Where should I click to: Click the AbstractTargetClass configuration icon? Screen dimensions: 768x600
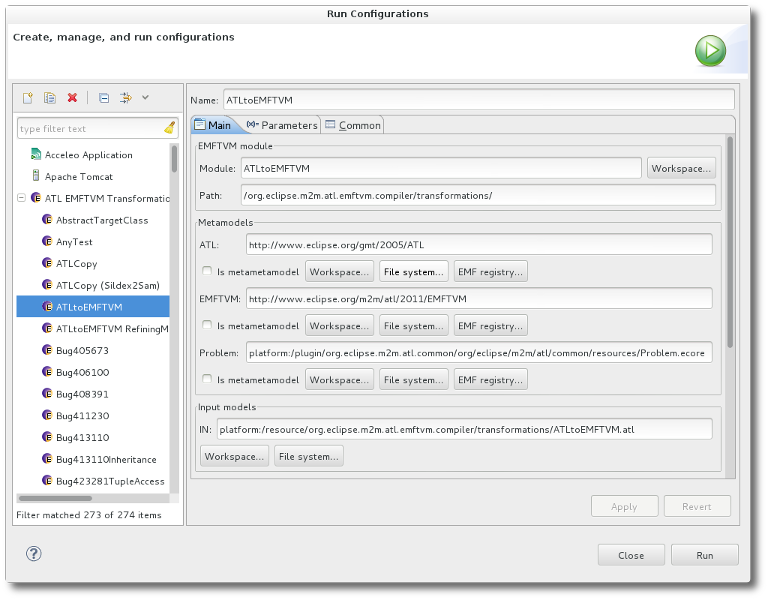tap(47, 219)
